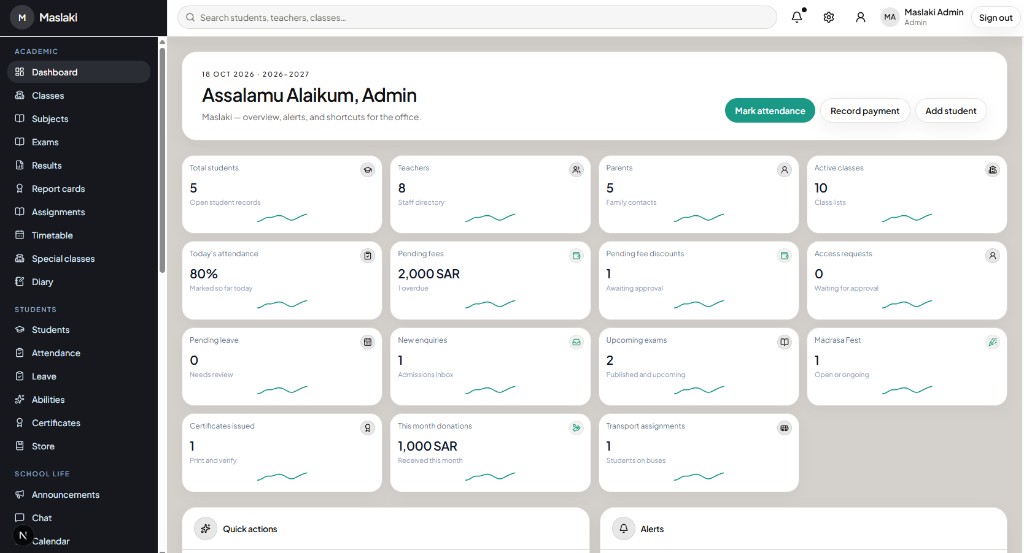Click the search magnifier icon
The height and width of the screenshot is (553, 1024).
[x=190, y=18]
